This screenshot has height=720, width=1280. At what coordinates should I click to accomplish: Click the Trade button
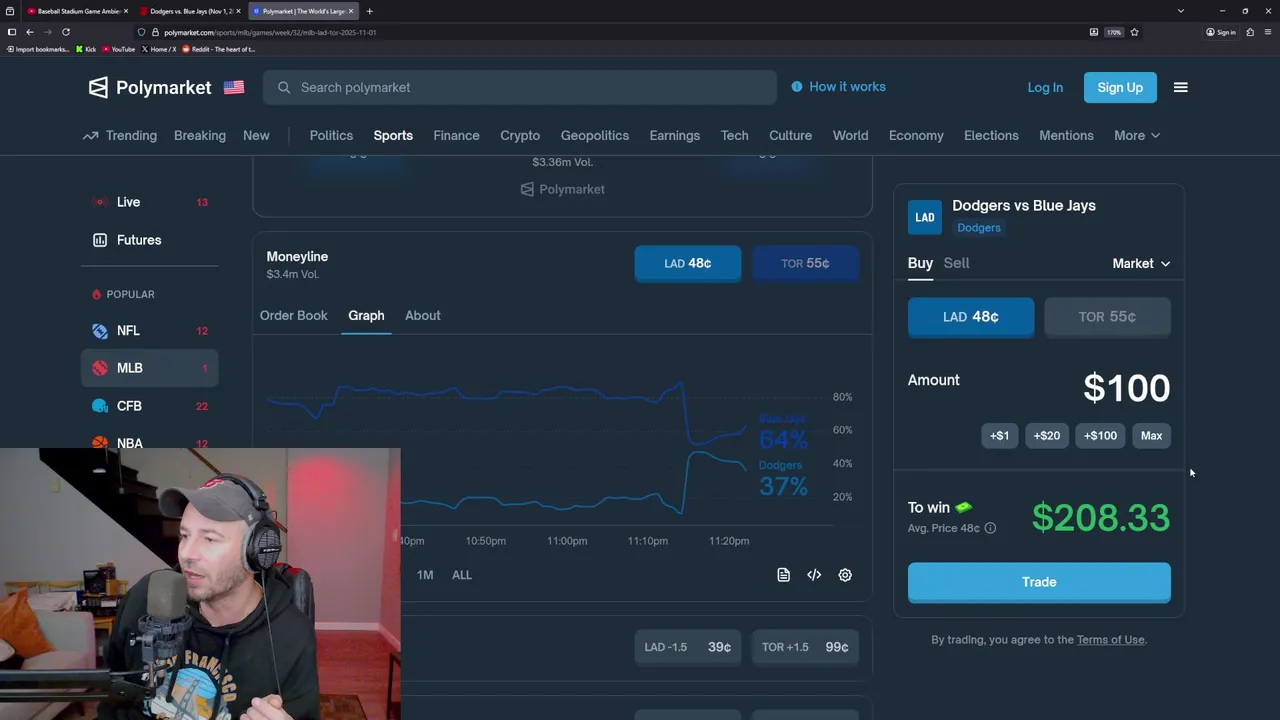point(1039,582)
